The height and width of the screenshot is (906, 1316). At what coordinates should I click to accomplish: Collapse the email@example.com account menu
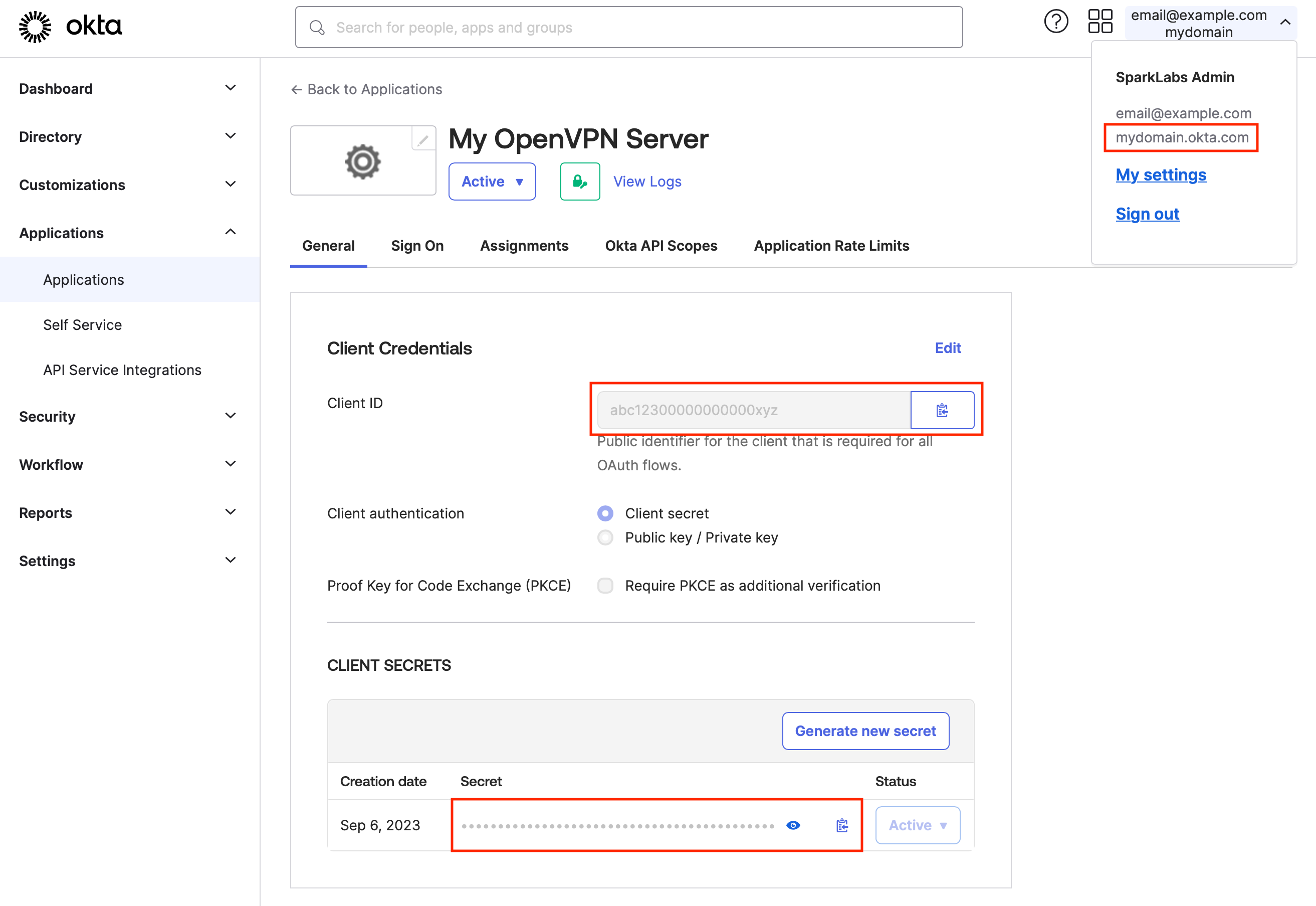[1210, 24]
